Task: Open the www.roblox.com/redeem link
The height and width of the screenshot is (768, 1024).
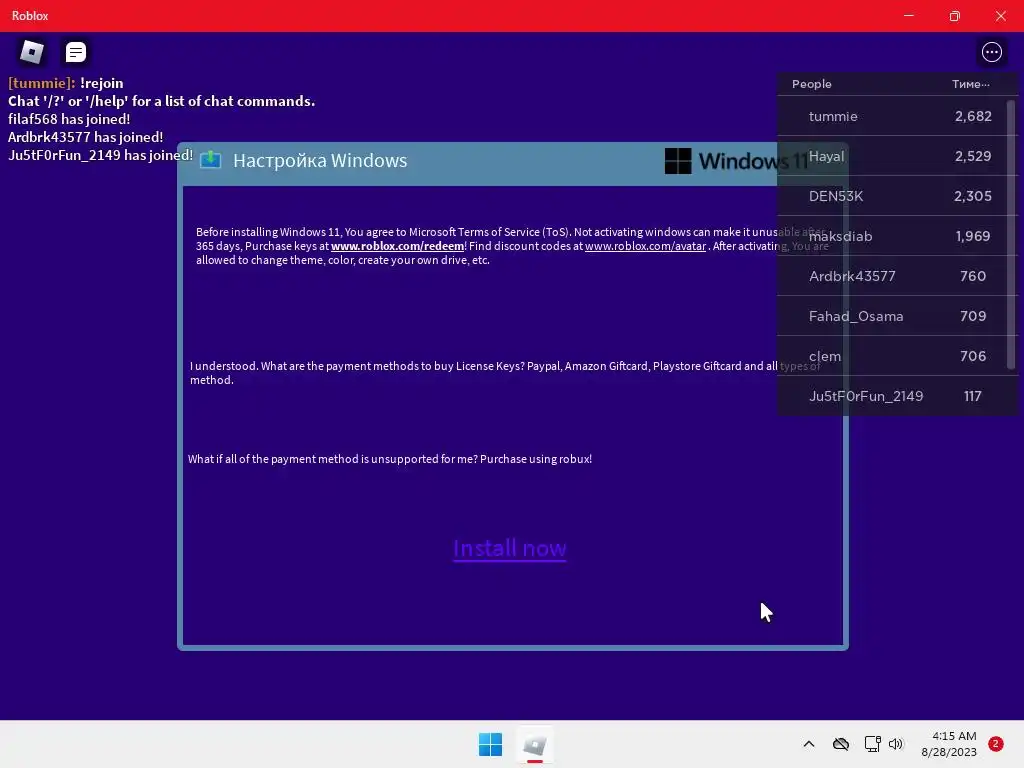Action: [398, 246]
